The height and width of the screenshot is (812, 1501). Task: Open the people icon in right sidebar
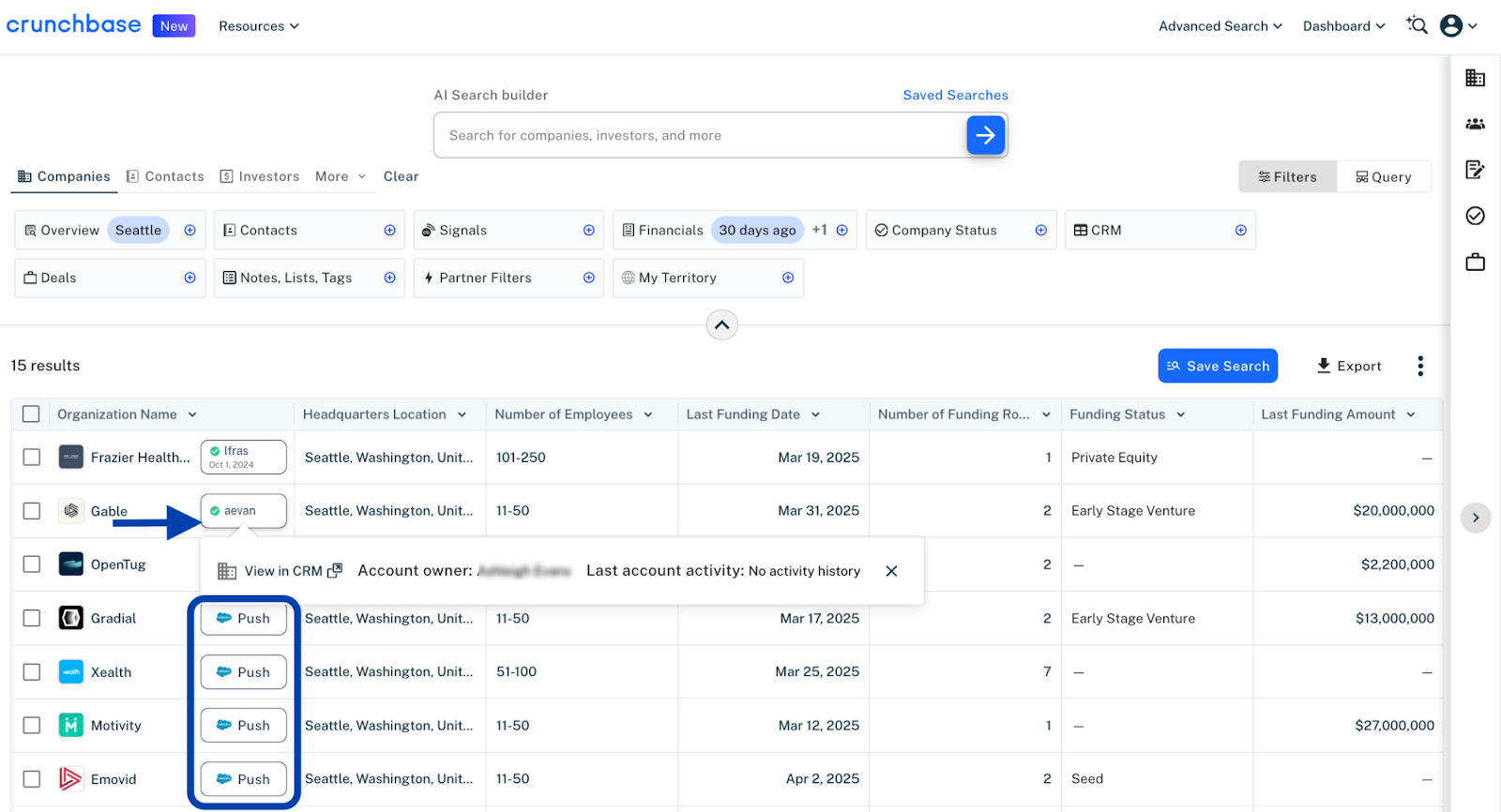pyautogui.click(x=1475, y=124)
